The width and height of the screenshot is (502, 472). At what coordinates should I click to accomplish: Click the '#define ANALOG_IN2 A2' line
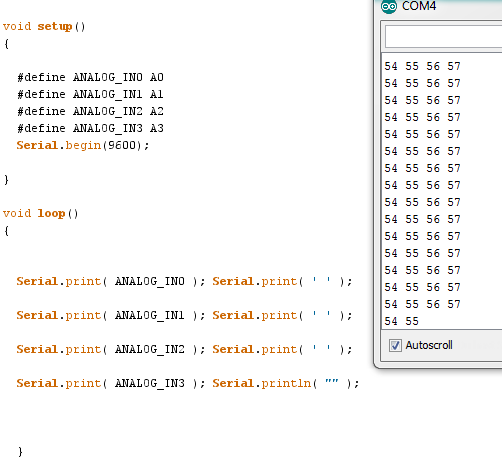coord(90,111)
